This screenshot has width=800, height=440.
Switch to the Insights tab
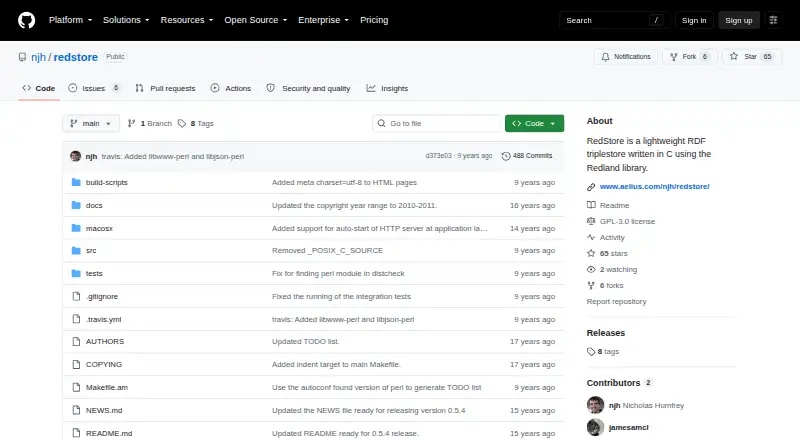tap(387, 88)
